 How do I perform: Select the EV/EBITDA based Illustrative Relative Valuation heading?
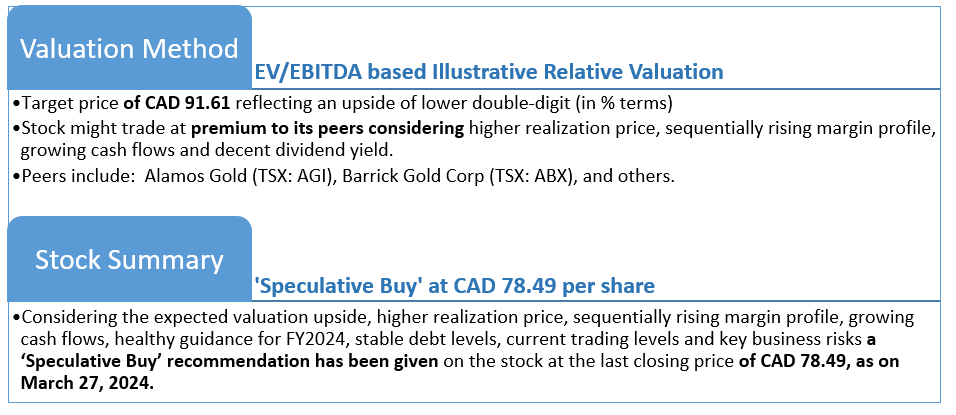point(488,72)
